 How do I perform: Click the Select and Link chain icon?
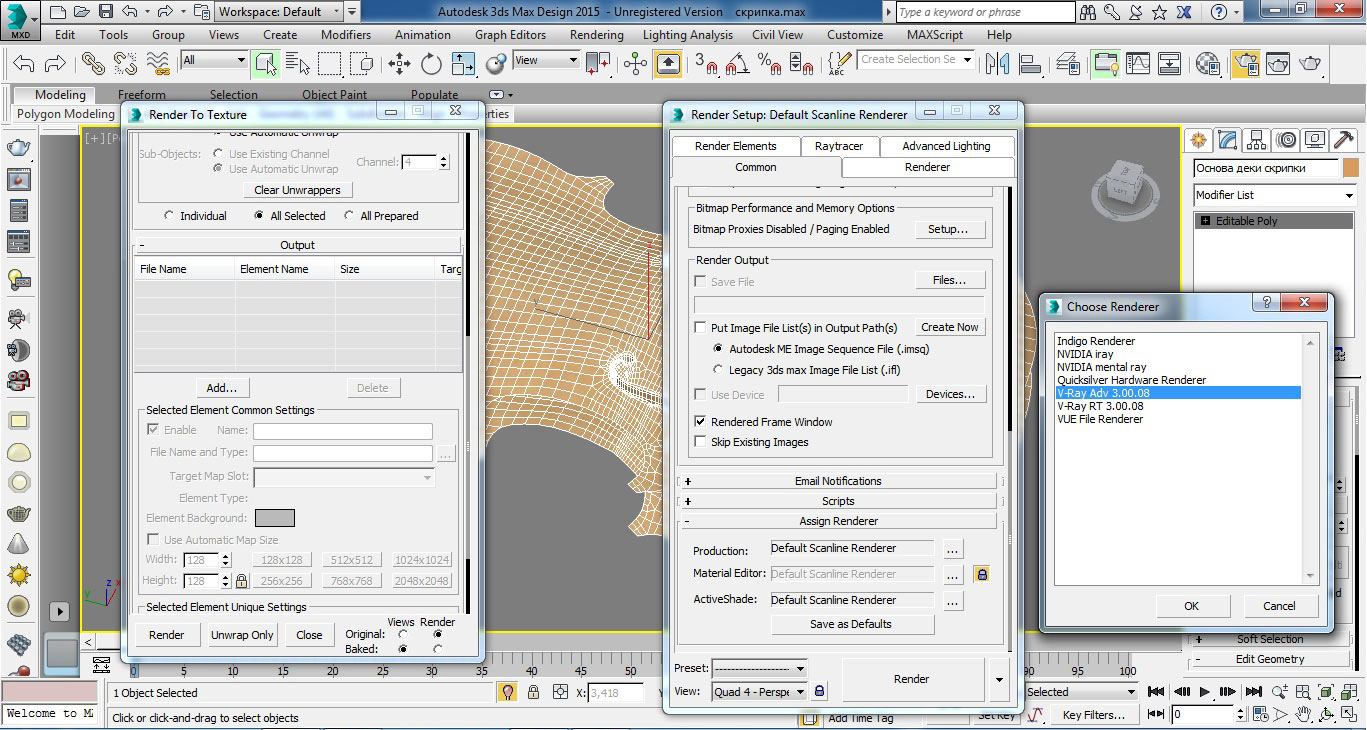pos(93,64)
